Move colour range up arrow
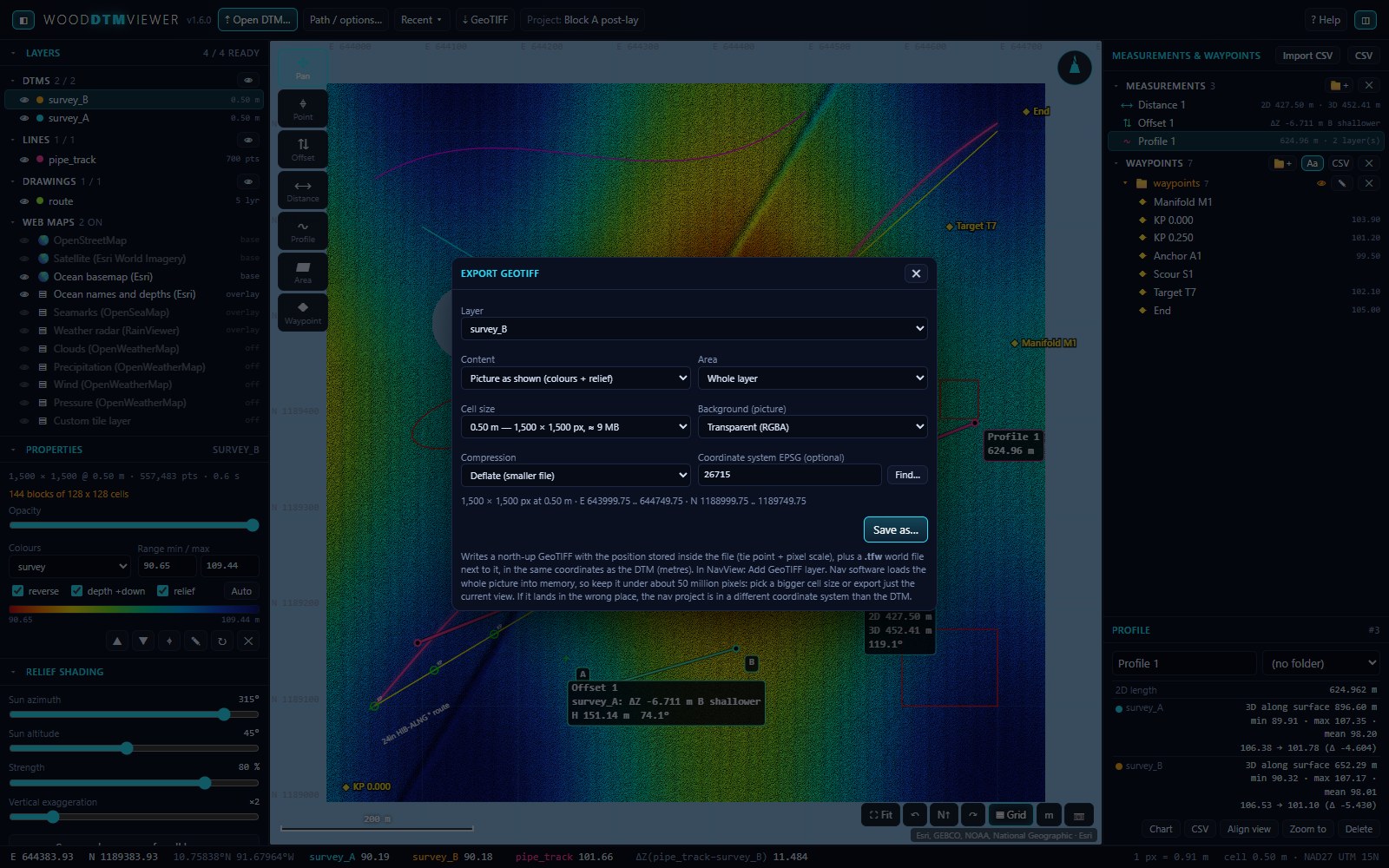 click(x=117, y=641)
